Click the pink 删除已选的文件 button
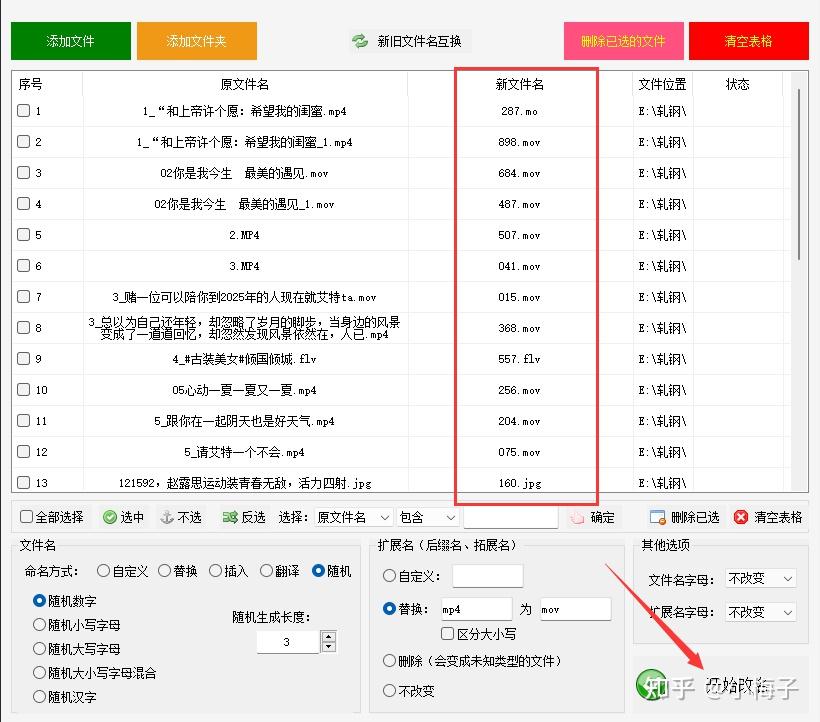This screenshot has height=722, width=820. click(623, 41)
